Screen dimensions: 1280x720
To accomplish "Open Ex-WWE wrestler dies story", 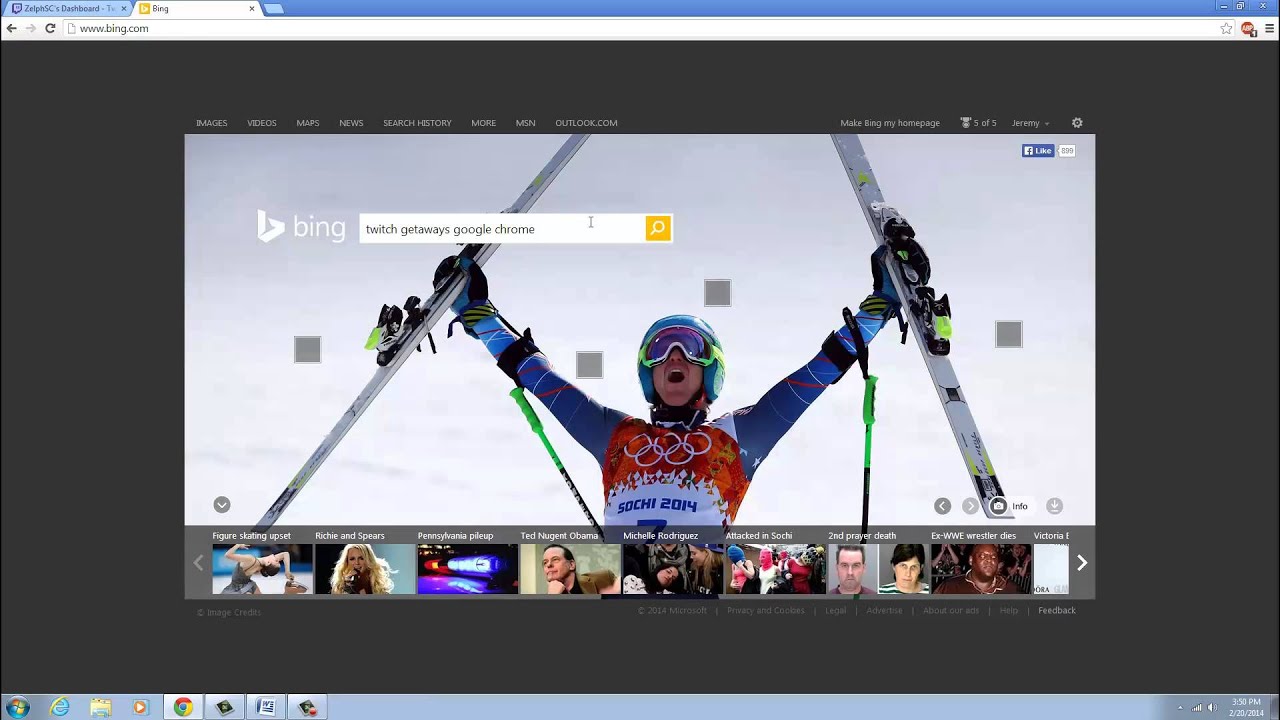I will point(981,563).
